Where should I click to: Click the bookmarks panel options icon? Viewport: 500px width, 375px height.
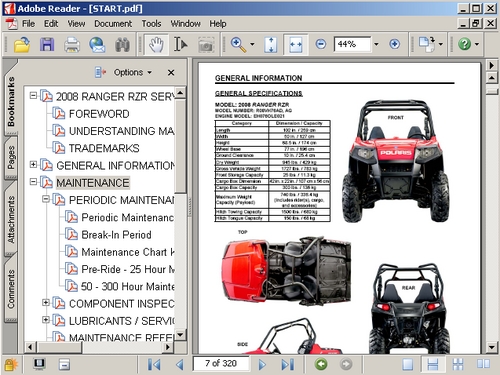(100, 72)
